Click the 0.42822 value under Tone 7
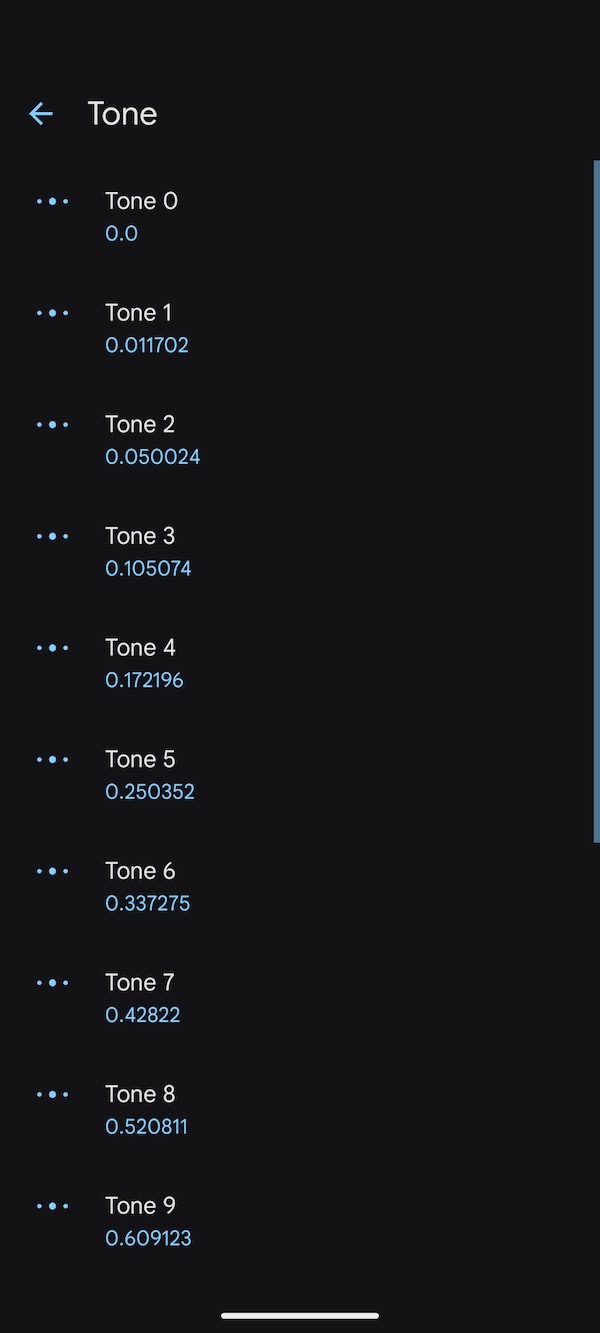The width and height of the screenshot is (600, 1333). (x=143, y=1016)
